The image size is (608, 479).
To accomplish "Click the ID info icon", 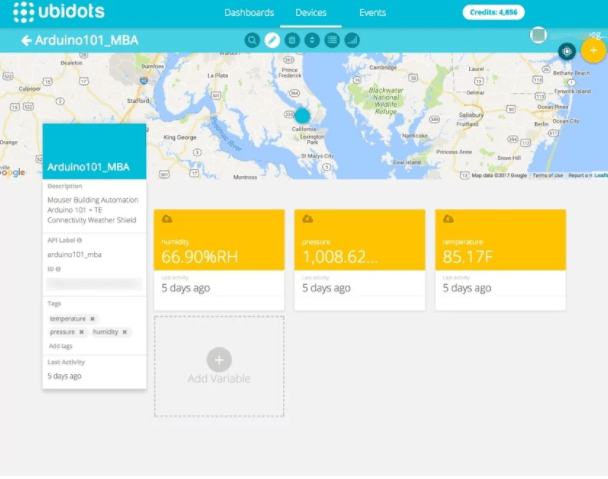I will (58, 269).
